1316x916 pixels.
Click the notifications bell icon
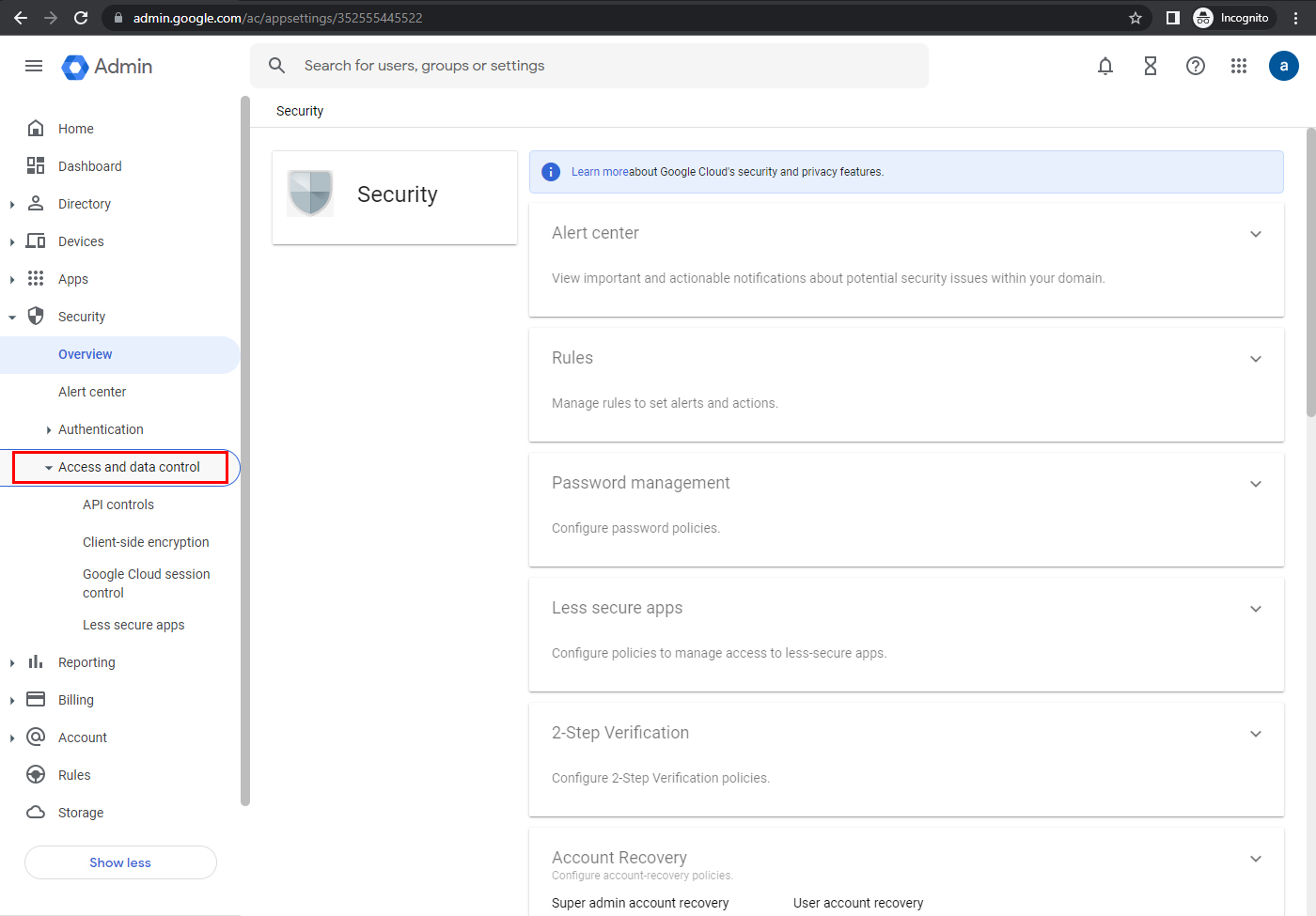(x=1105, y=66)
